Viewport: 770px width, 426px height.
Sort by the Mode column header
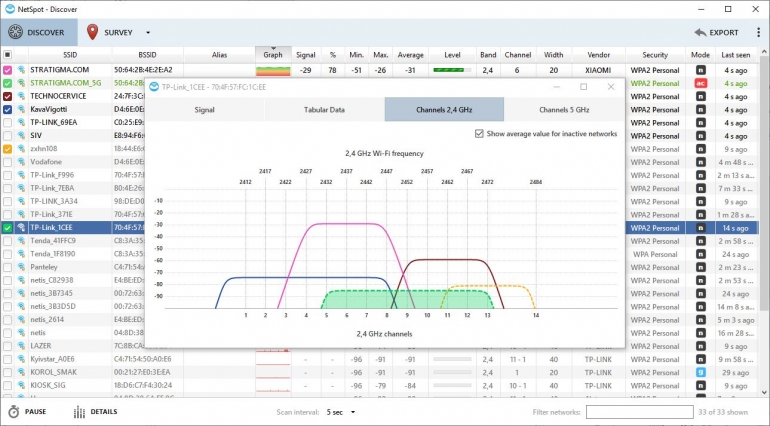pos(700,55)
